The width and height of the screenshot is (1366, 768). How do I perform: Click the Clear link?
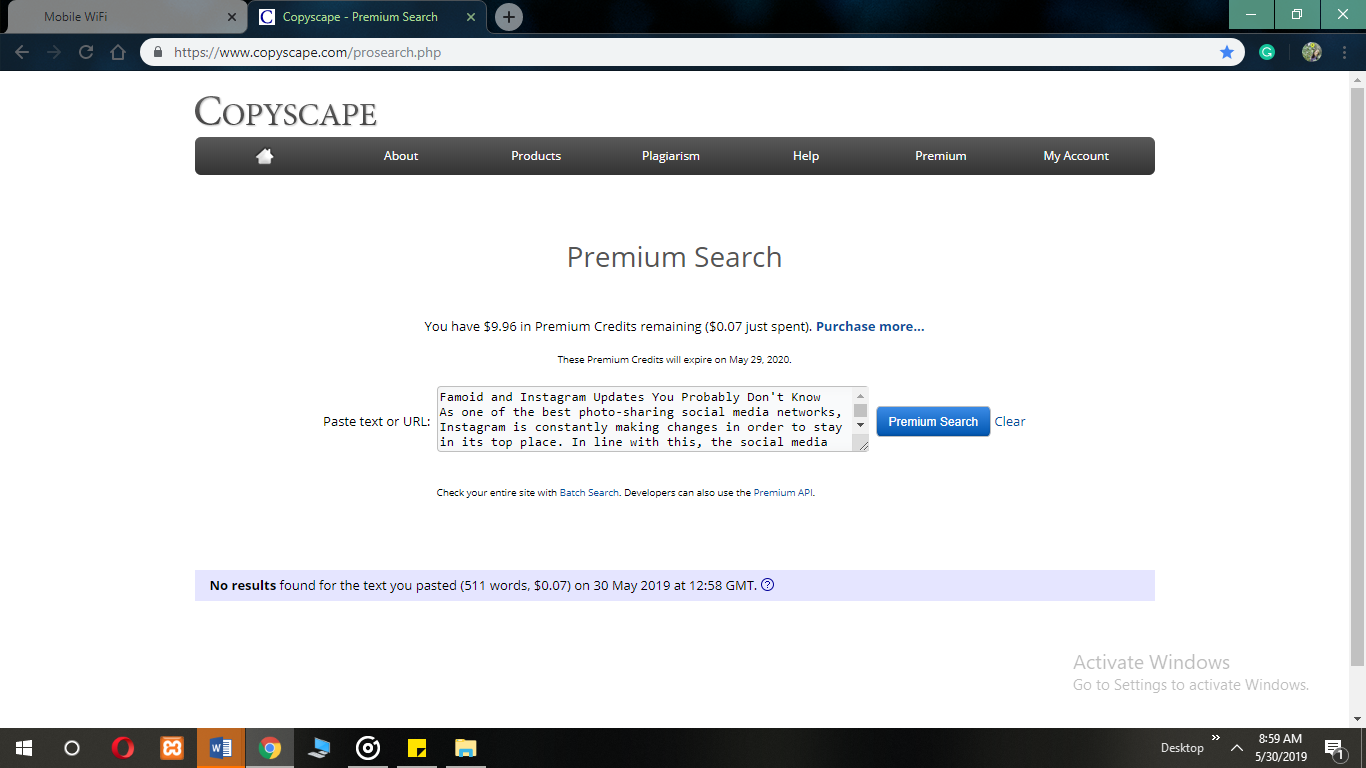[x=1010, y=421]
